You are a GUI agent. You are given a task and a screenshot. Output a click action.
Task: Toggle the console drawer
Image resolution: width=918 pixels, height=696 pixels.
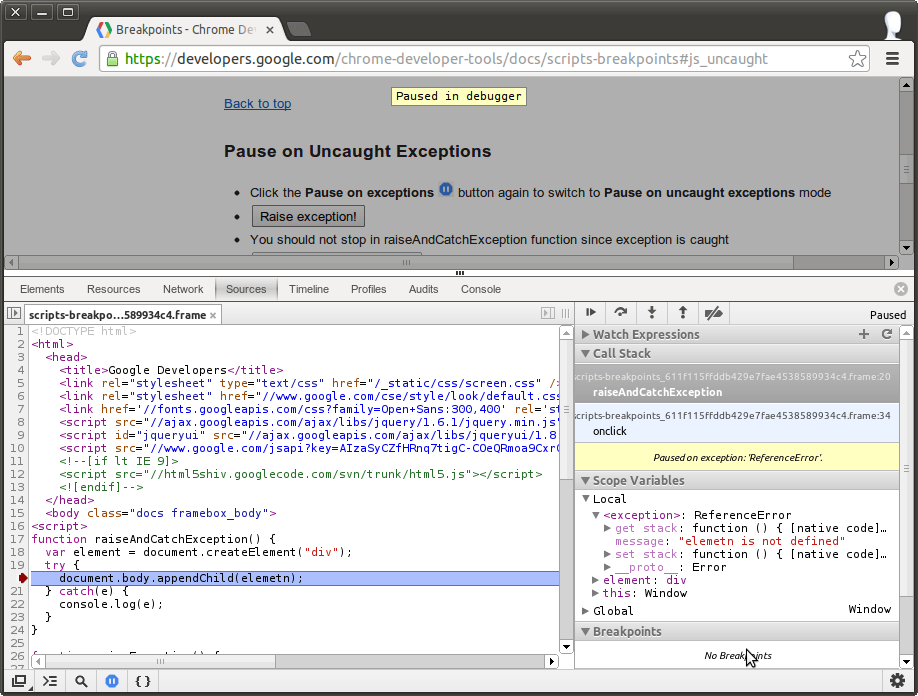click(x=50, y=681)
